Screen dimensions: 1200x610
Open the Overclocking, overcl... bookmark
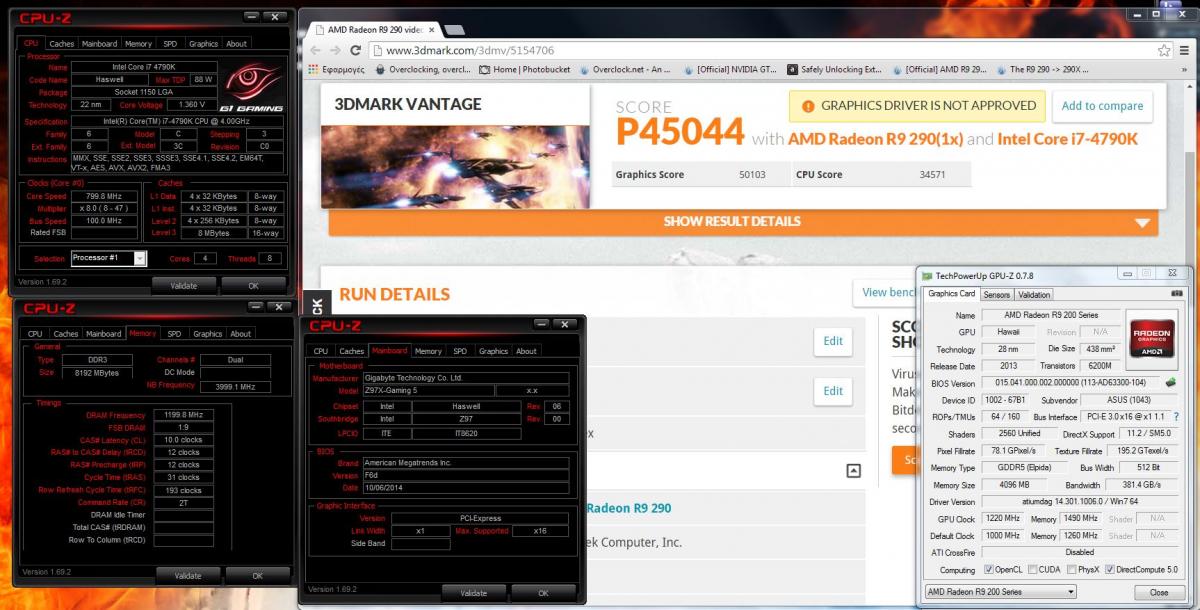click(422, 70)
